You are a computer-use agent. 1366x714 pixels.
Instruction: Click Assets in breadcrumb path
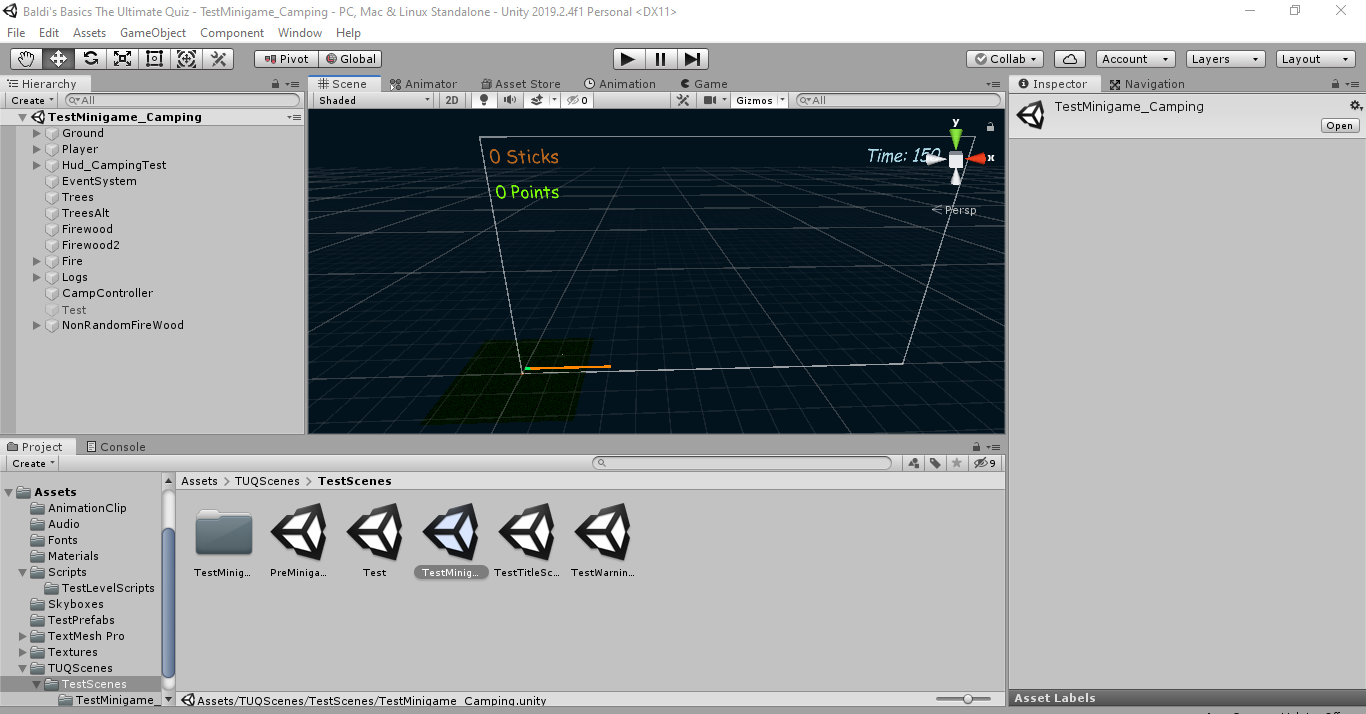pos(199,481)
